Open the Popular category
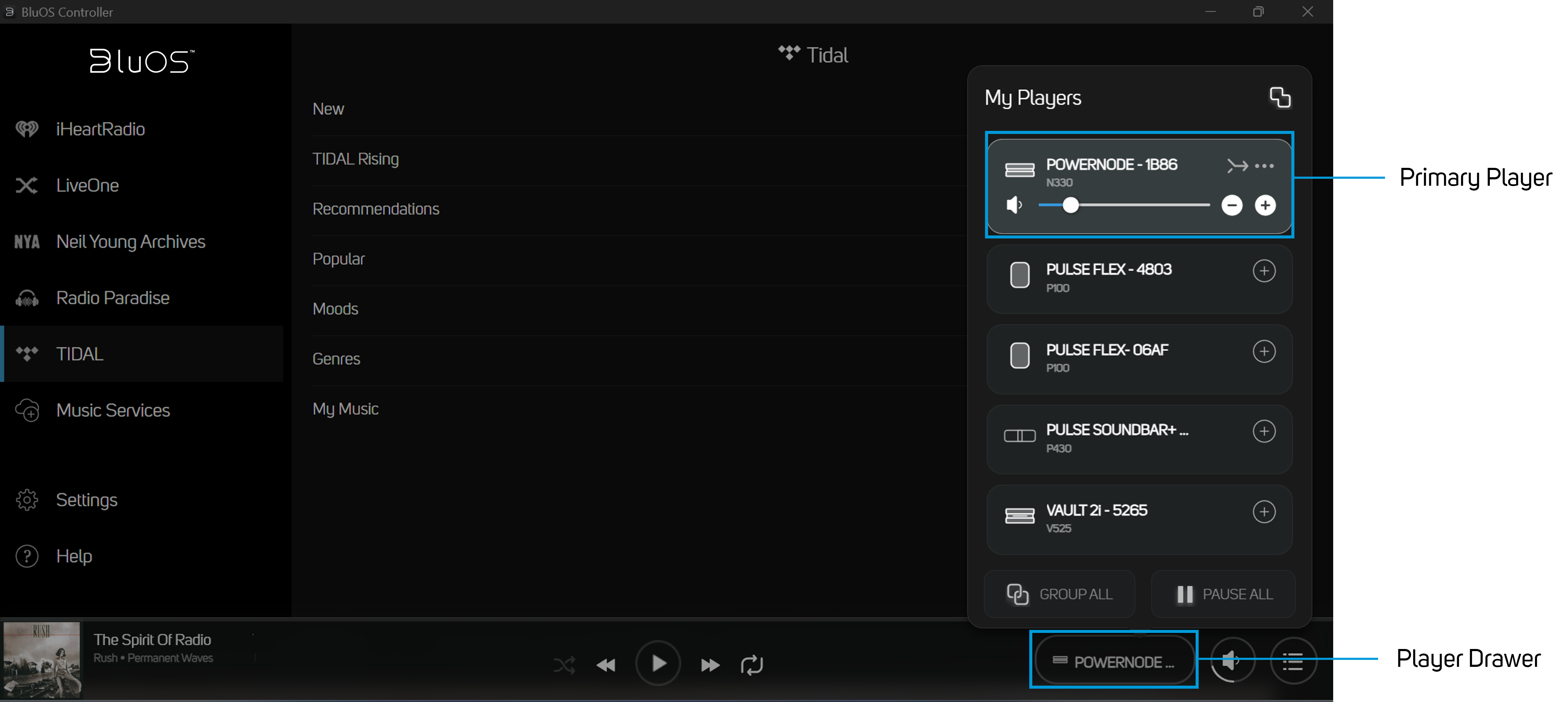This screenshot has height=702, width=1568. coord(639,259)
